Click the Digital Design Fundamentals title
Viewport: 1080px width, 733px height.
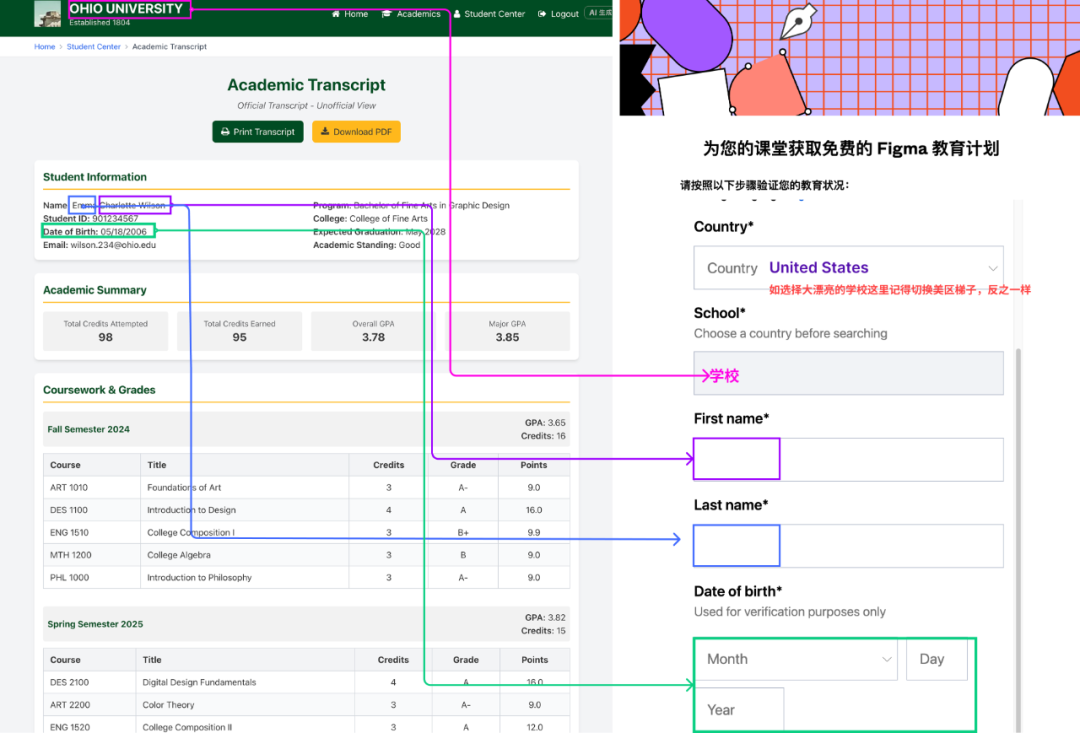(x=199, y=682)
